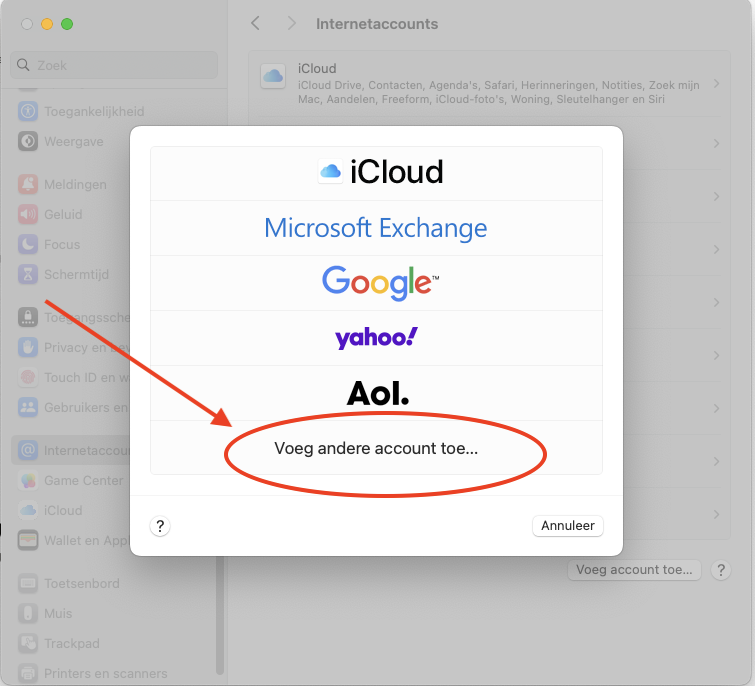Image resolution: width=755 pixels, height=686 pixels.
Task: Choose the Aol account provider
Action: click(376, 393)
